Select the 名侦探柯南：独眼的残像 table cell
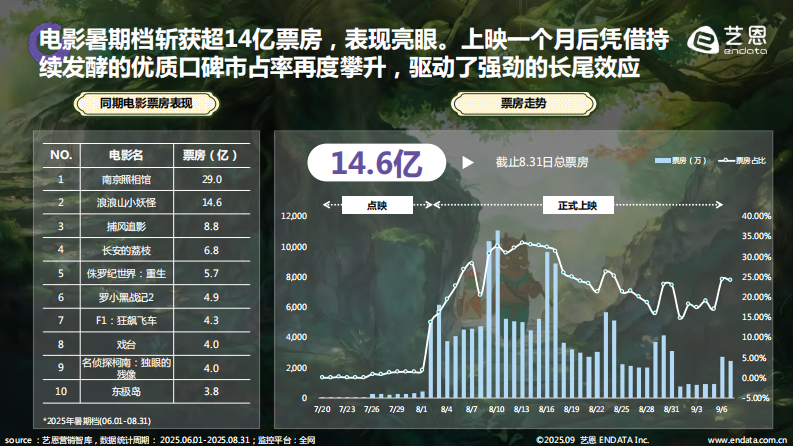Screen dimensions: 793x446 click(126, 368)
